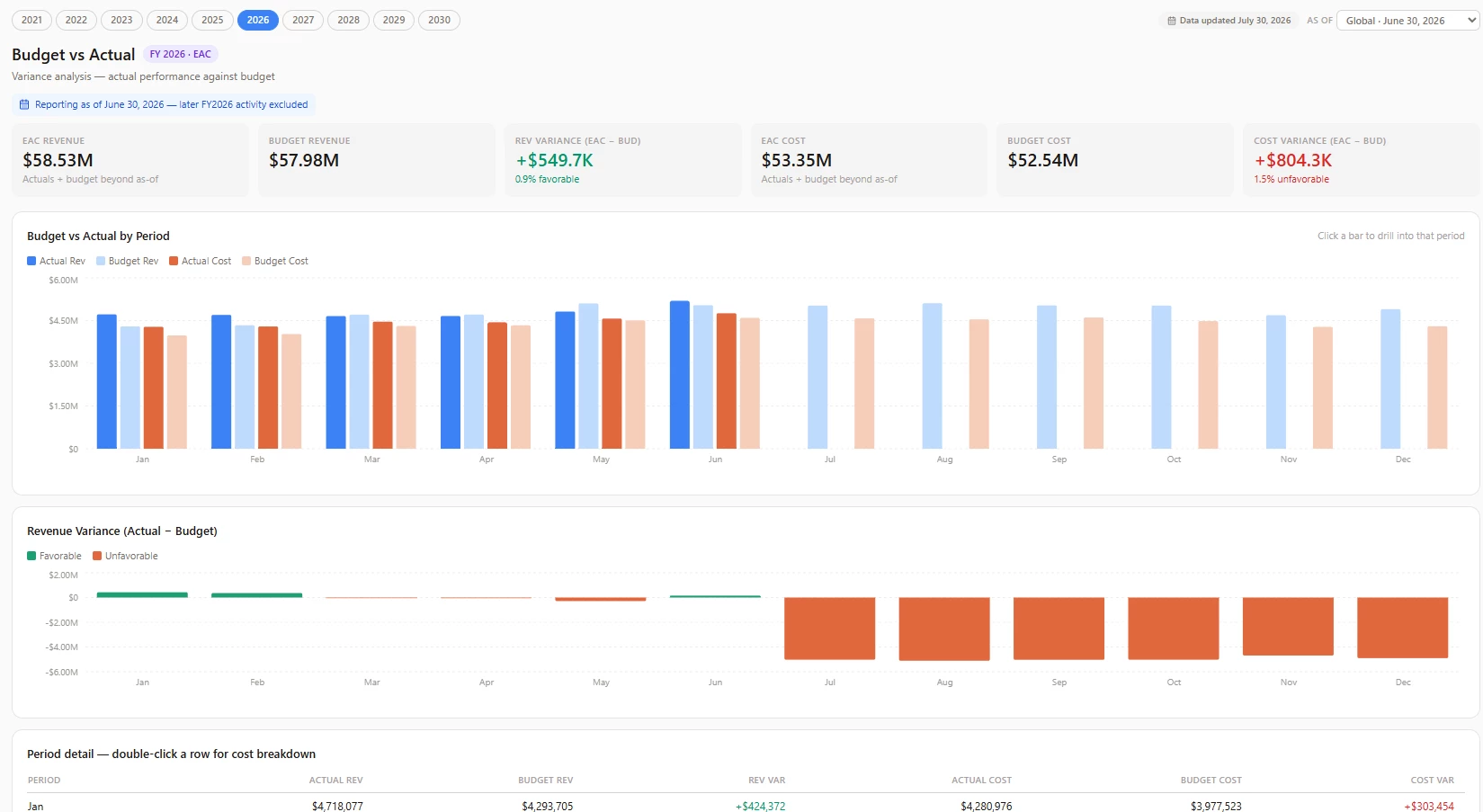Select the 2021 year tab
Screen dimensions: 1483x812
click(x=31, y=20)
